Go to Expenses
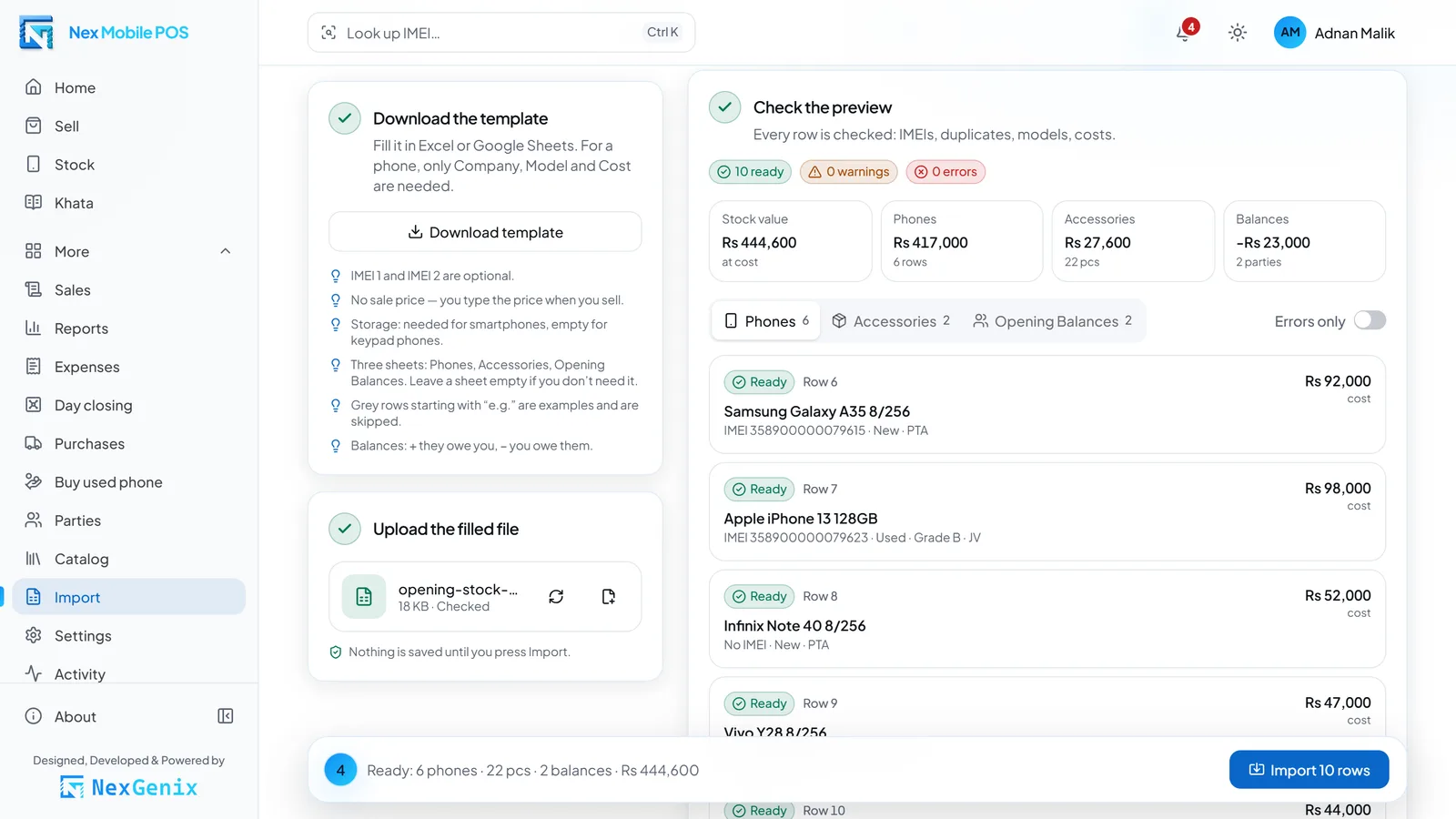Viewport: 1456px width, 819px height. (x=129, y=367)
